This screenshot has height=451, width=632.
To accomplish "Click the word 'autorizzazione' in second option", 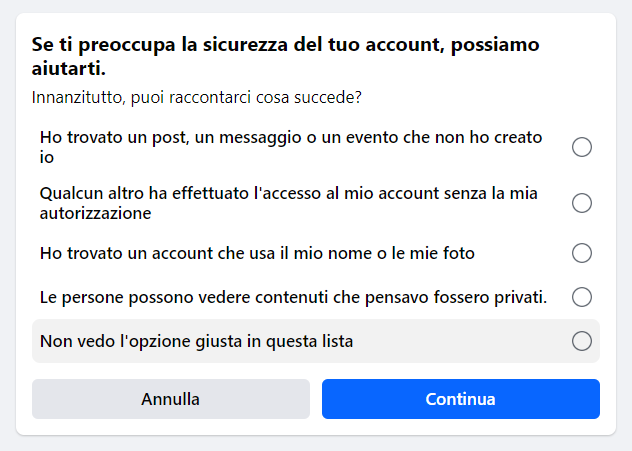I will coord(96,213).
